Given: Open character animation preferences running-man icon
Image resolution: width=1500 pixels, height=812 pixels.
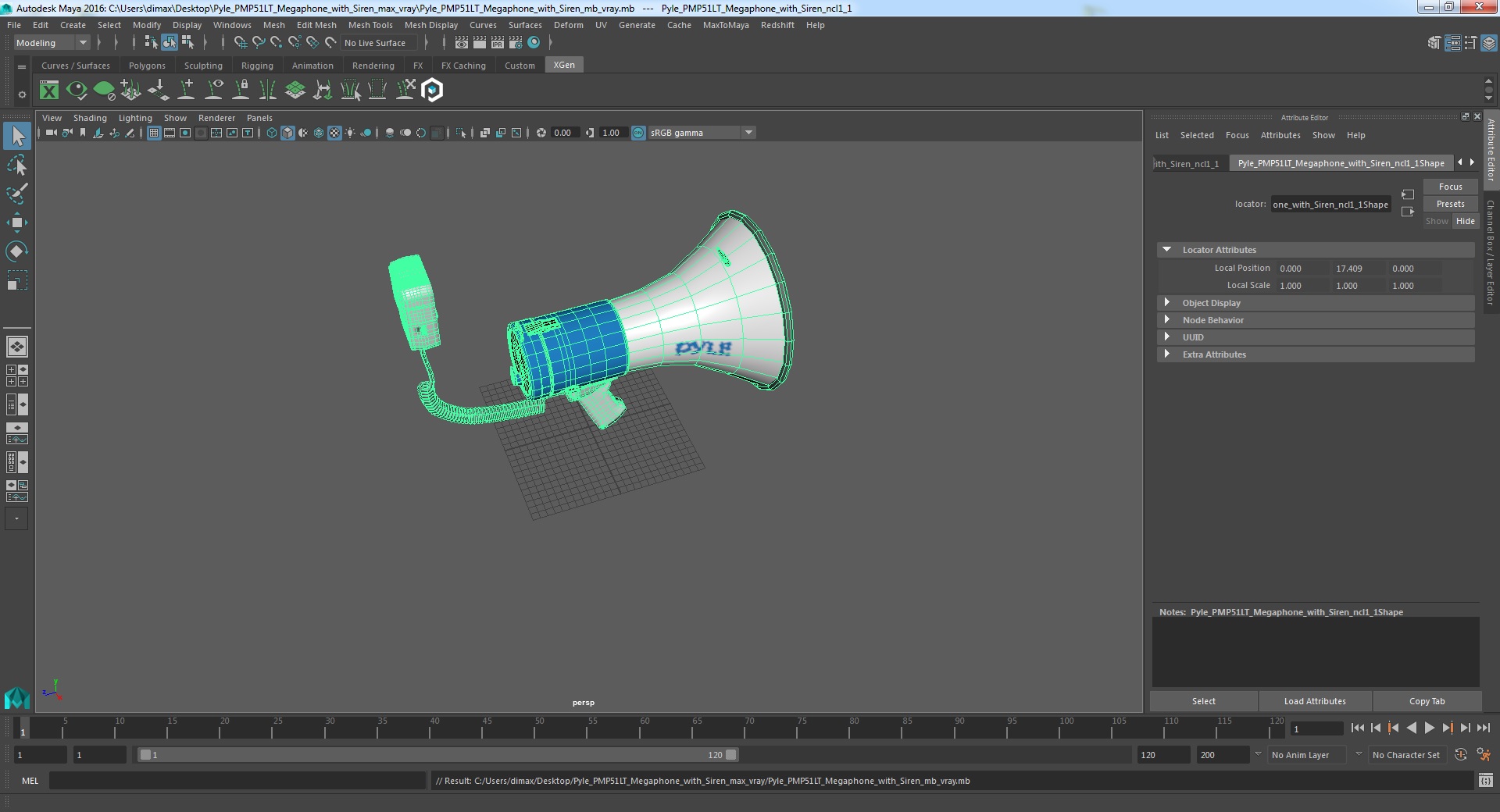Looking at the screenshot, I should tap(1484, 755).
